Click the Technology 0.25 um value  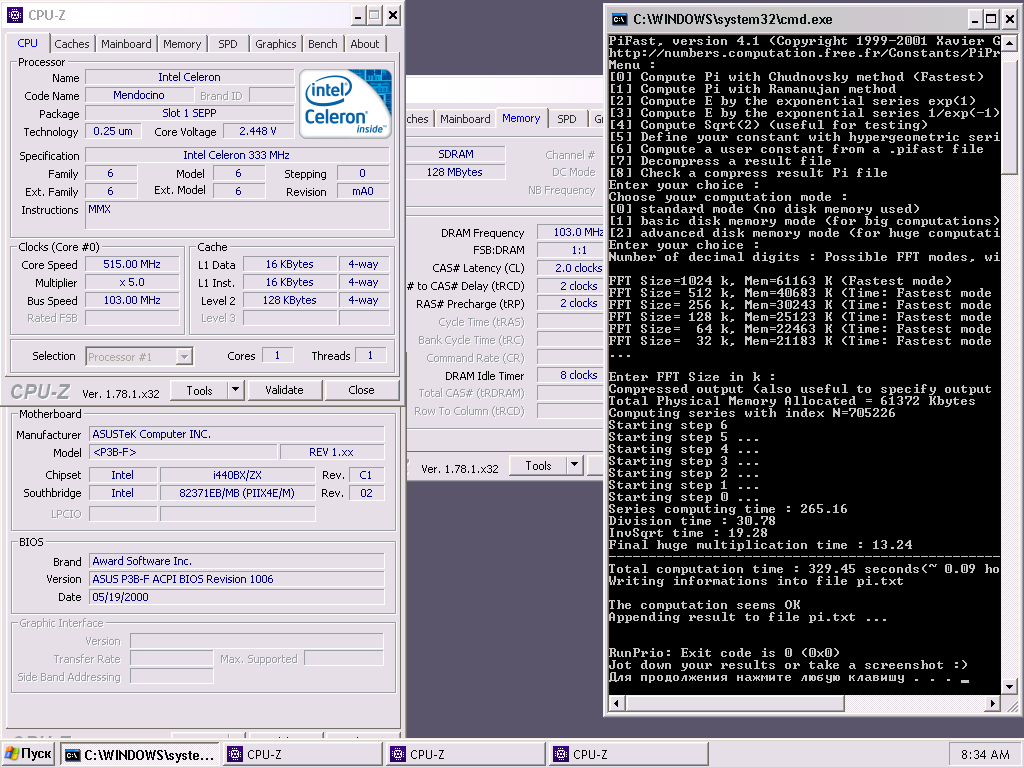[x=112, y=131]
